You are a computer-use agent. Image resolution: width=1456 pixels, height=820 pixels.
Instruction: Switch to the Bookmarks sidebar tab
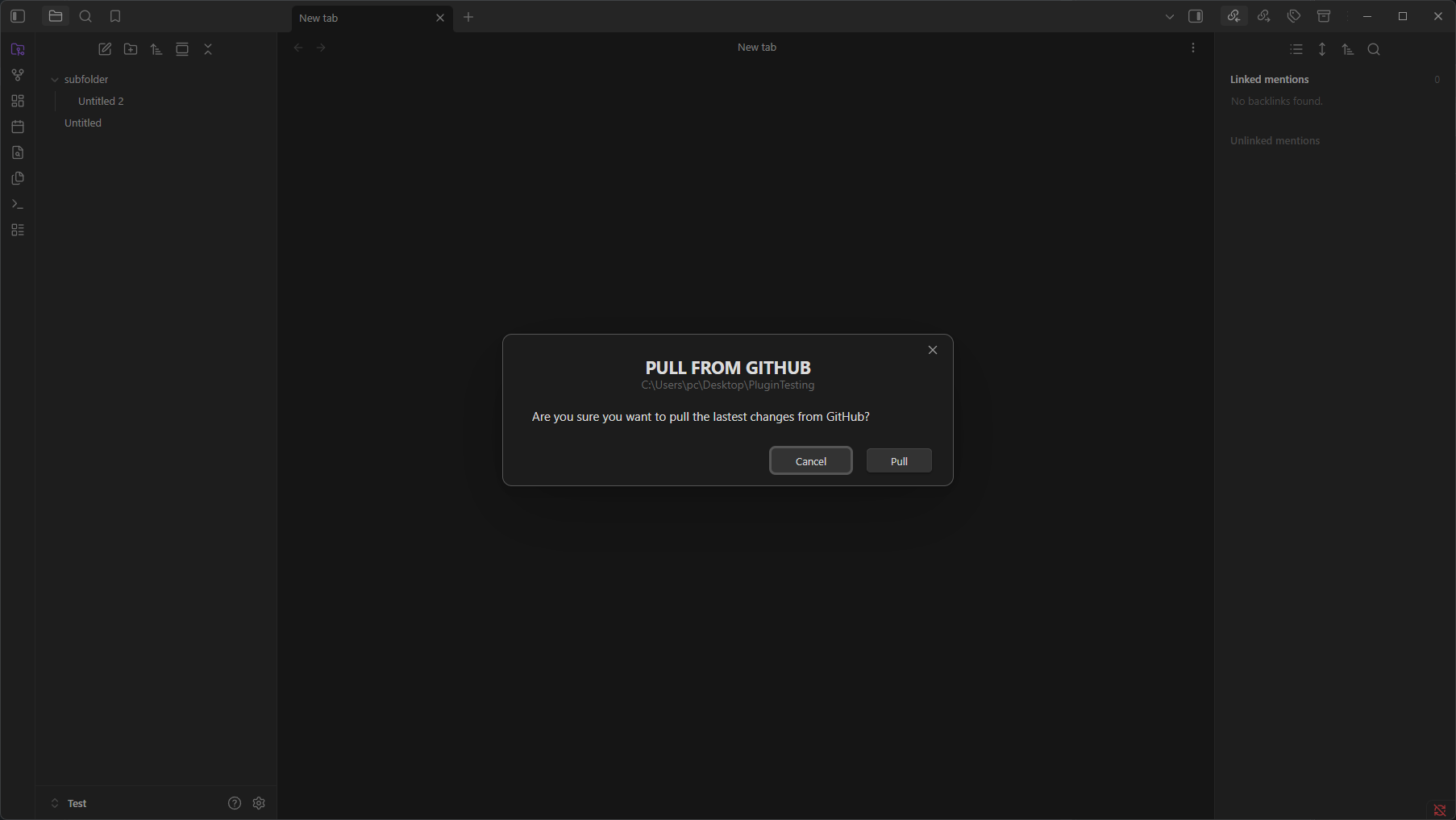click(115, 16)
